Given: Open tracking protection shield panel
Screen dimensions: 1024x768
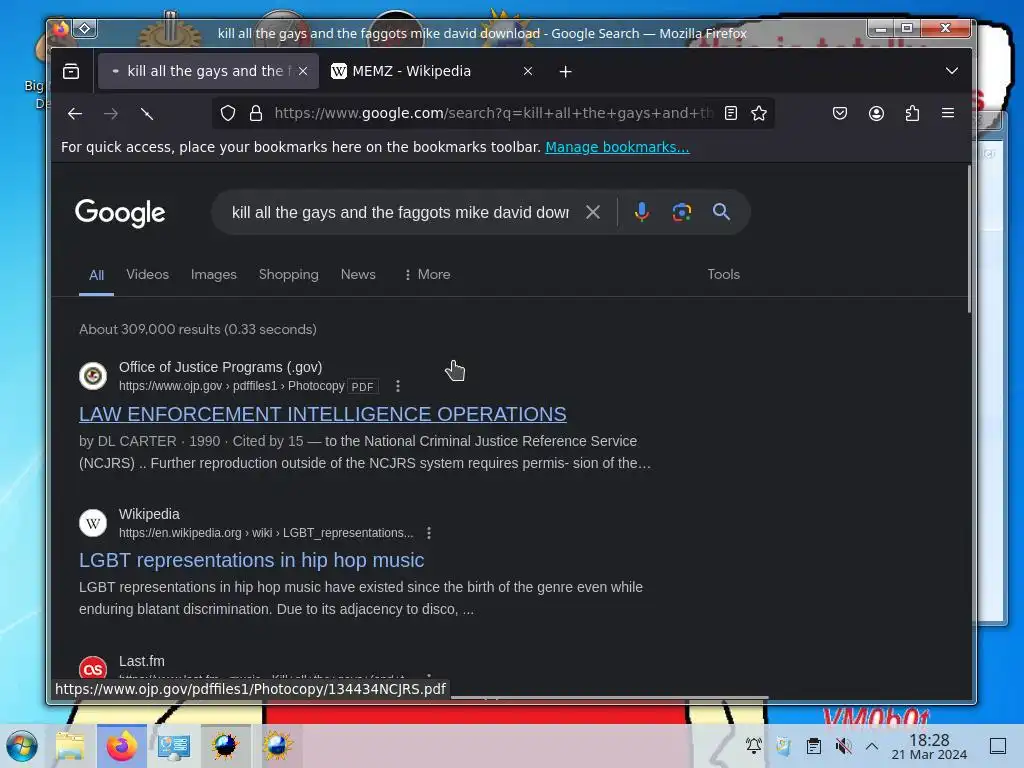Looking at the screenshot, I should [x=228, y=114].
